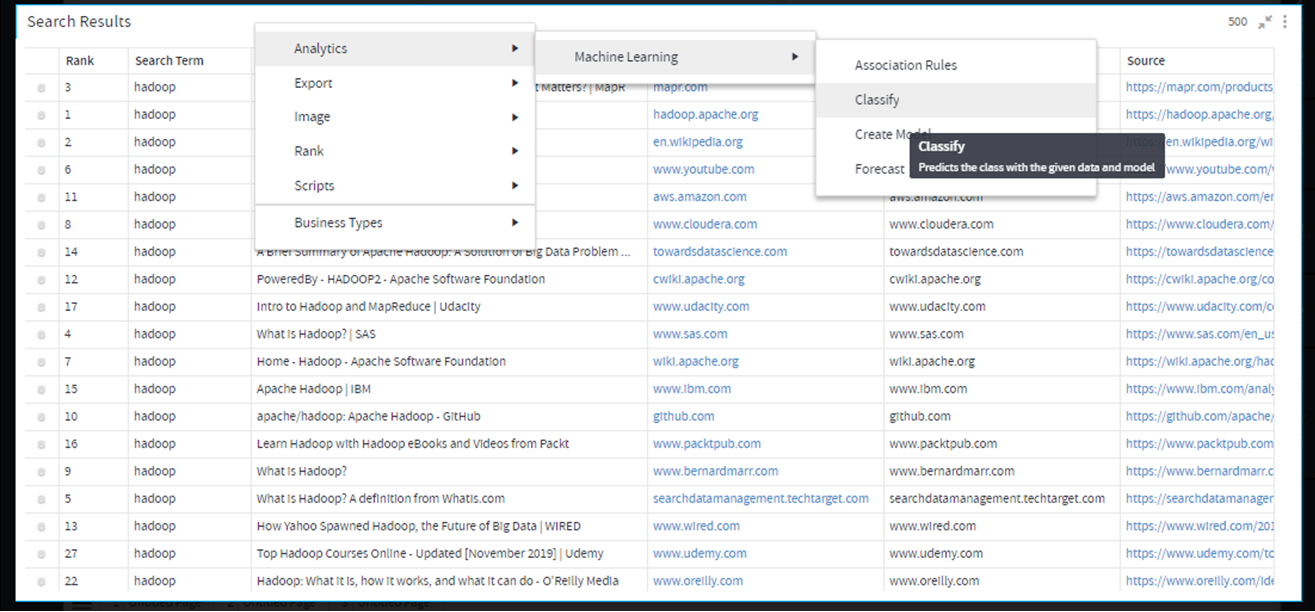Select 'Top Hadoop Courses Online' Udemy title

(430, 554)
